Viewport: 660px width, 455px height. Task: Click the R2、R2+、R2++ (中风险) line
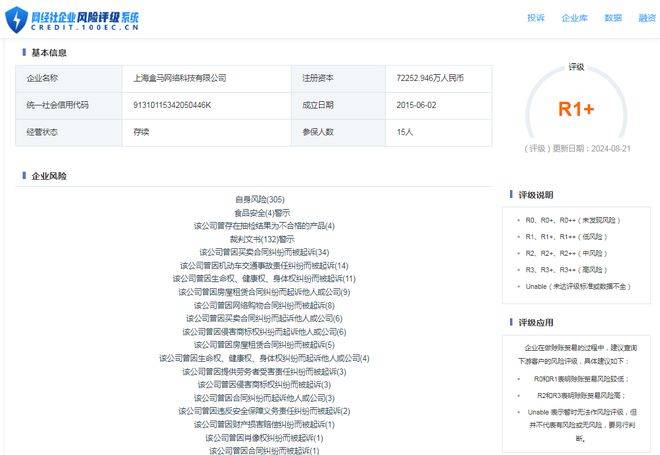click(566, 253)
